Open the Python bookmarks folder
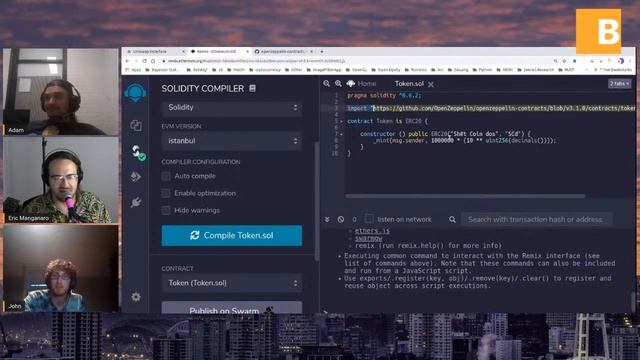The width and height of the screenshot is (640, 360). [482, 70]
